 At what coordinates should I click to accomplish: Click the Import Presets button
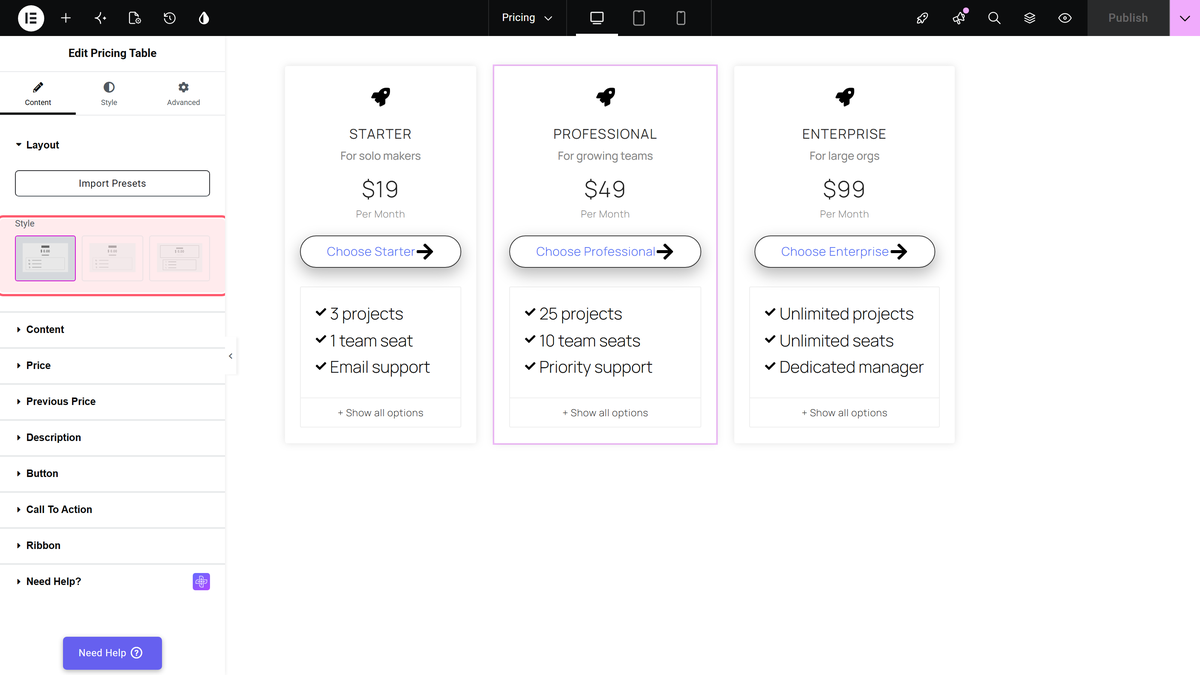112,184
